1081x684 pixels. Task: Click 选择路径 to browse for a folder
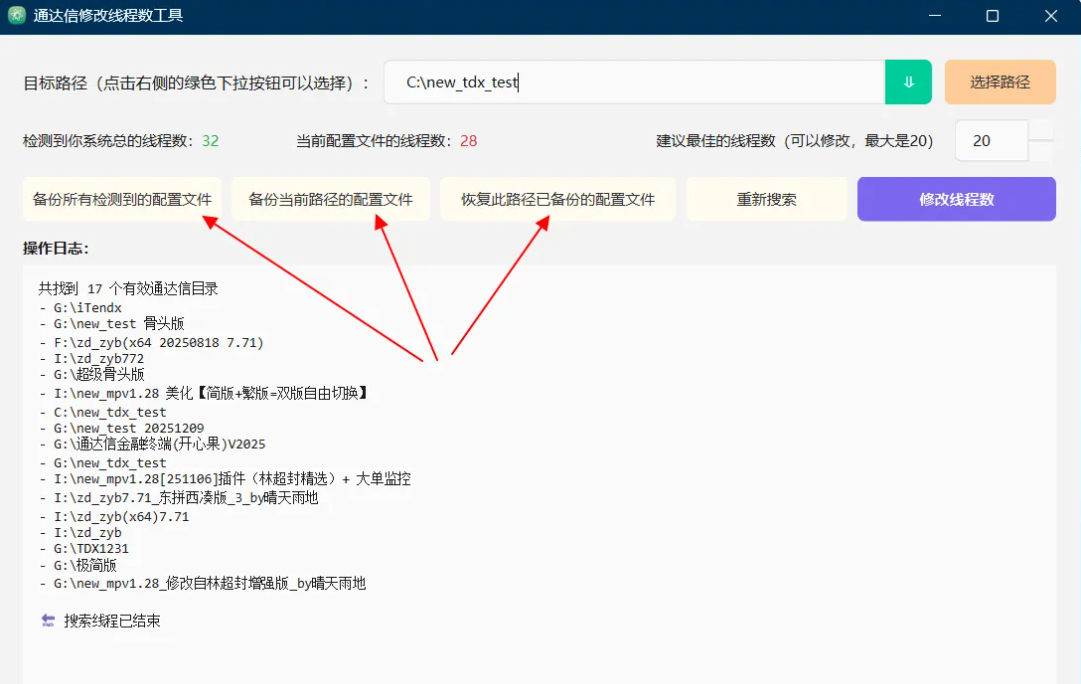click(x=999, y=82)
